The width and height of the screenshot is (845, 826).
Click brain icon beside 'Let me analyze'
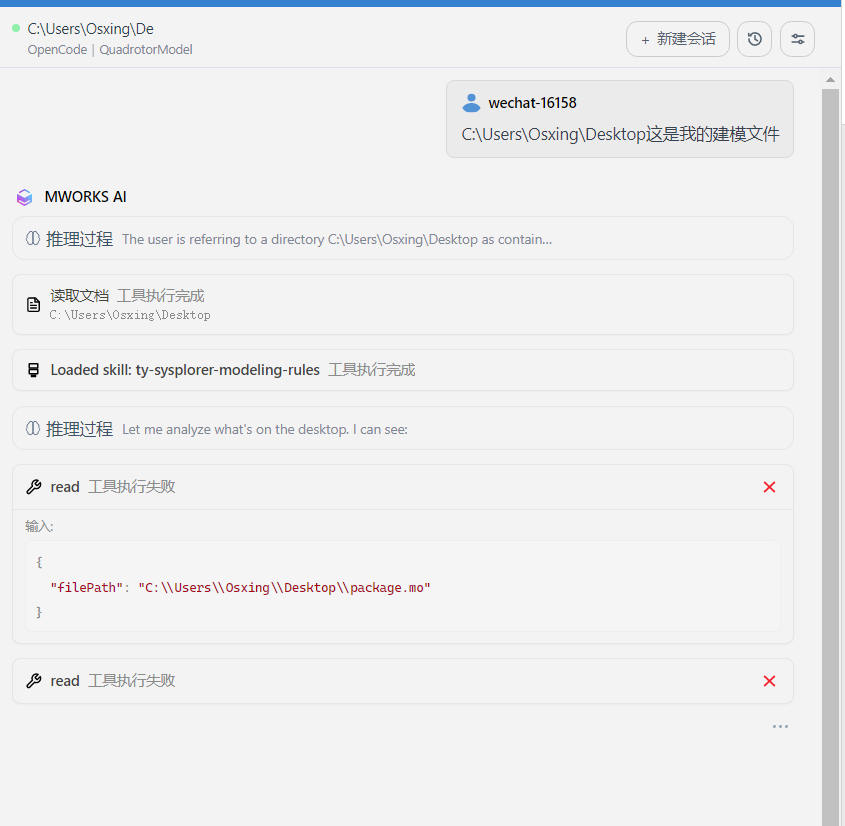click(x=33, y=428)
